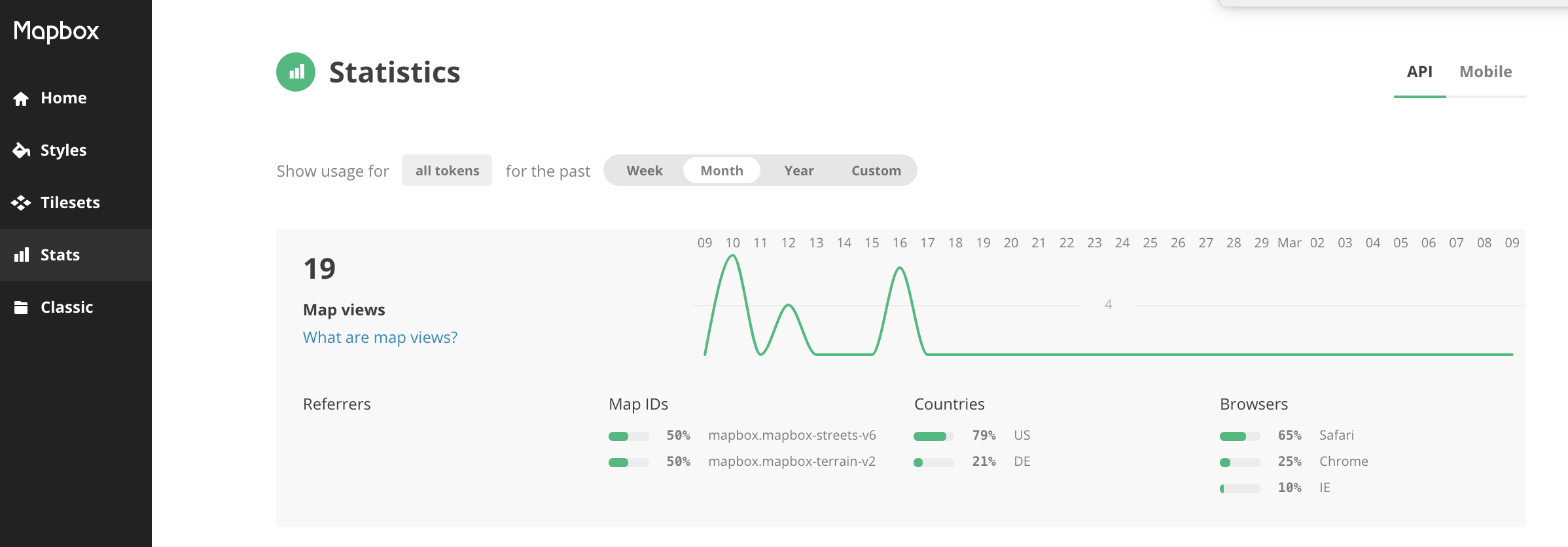
Task: Click the chart peak at day 16
Action: (x=900, y=268)
